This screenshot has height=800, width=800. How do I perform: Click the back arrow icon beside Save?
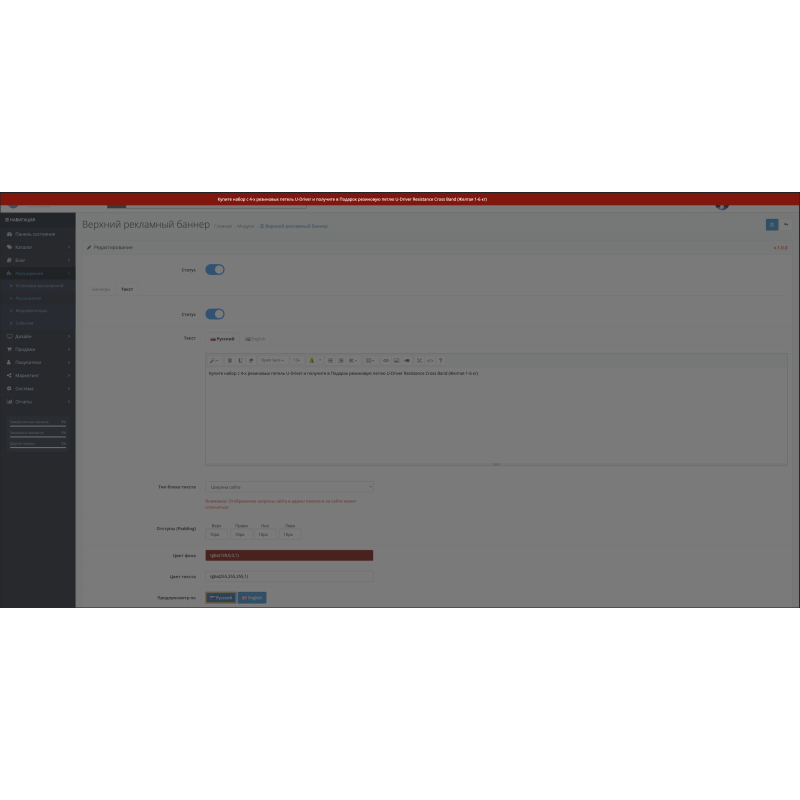point(786,224)
